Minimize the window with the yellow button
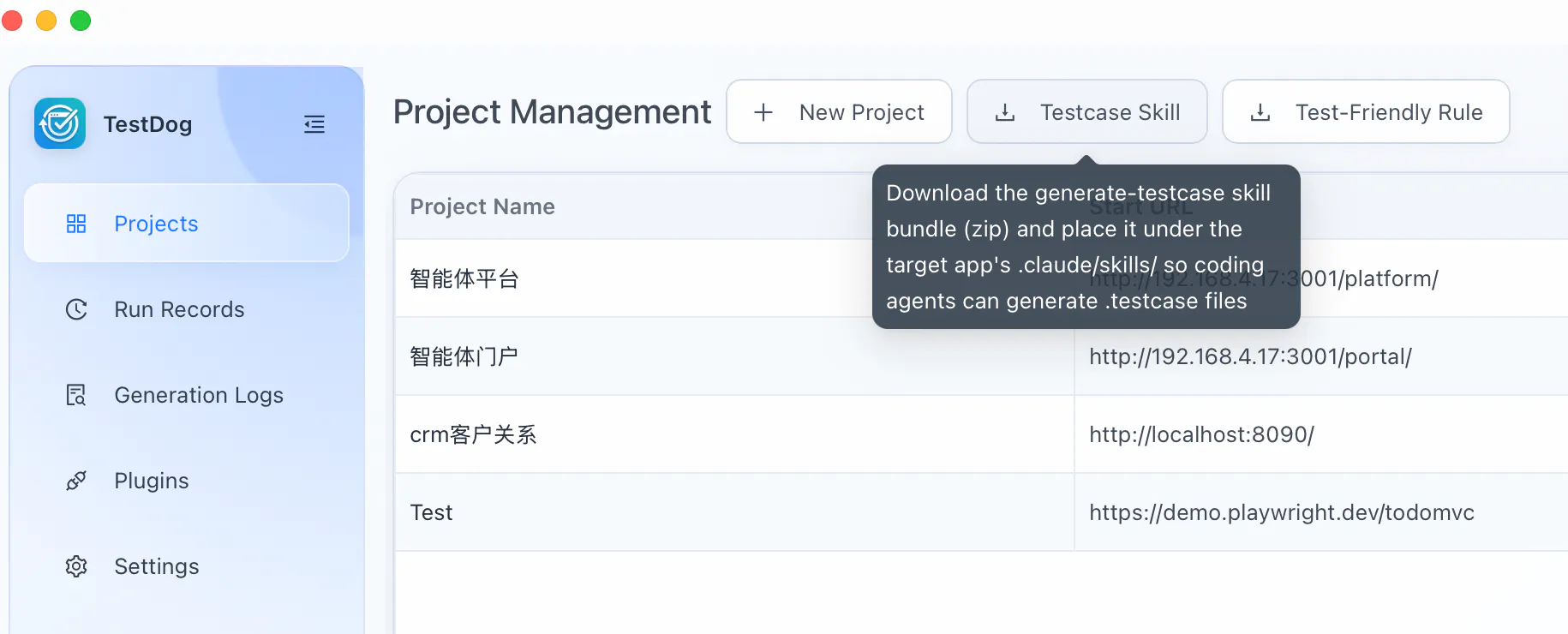This screenshot has height=634, width=1568. coord(46,21)
